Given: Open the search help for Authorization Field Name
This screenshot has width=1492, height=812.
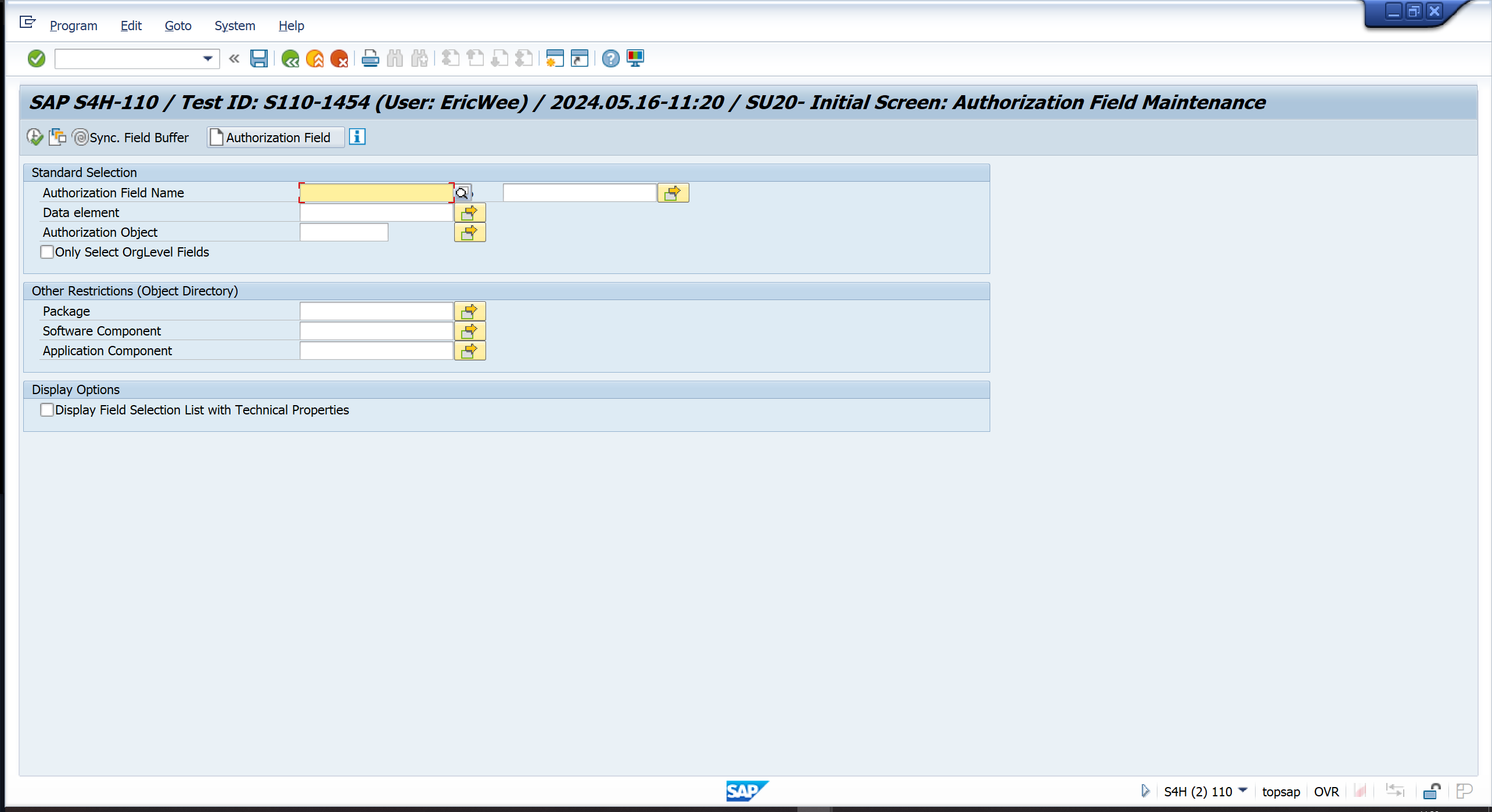Looking at the screenshot, I should click(462, 193).
